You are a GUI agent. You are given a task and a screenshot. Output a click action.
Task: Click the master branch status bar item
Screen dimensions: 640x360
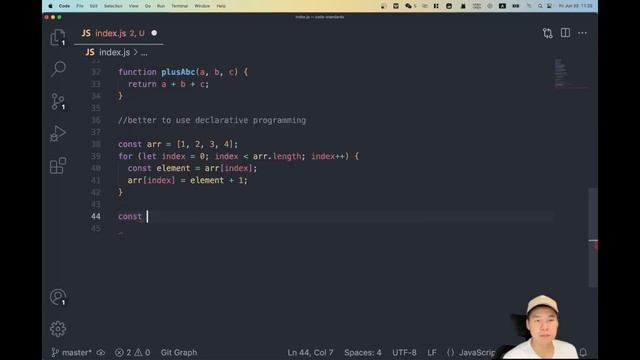[71, 352]
